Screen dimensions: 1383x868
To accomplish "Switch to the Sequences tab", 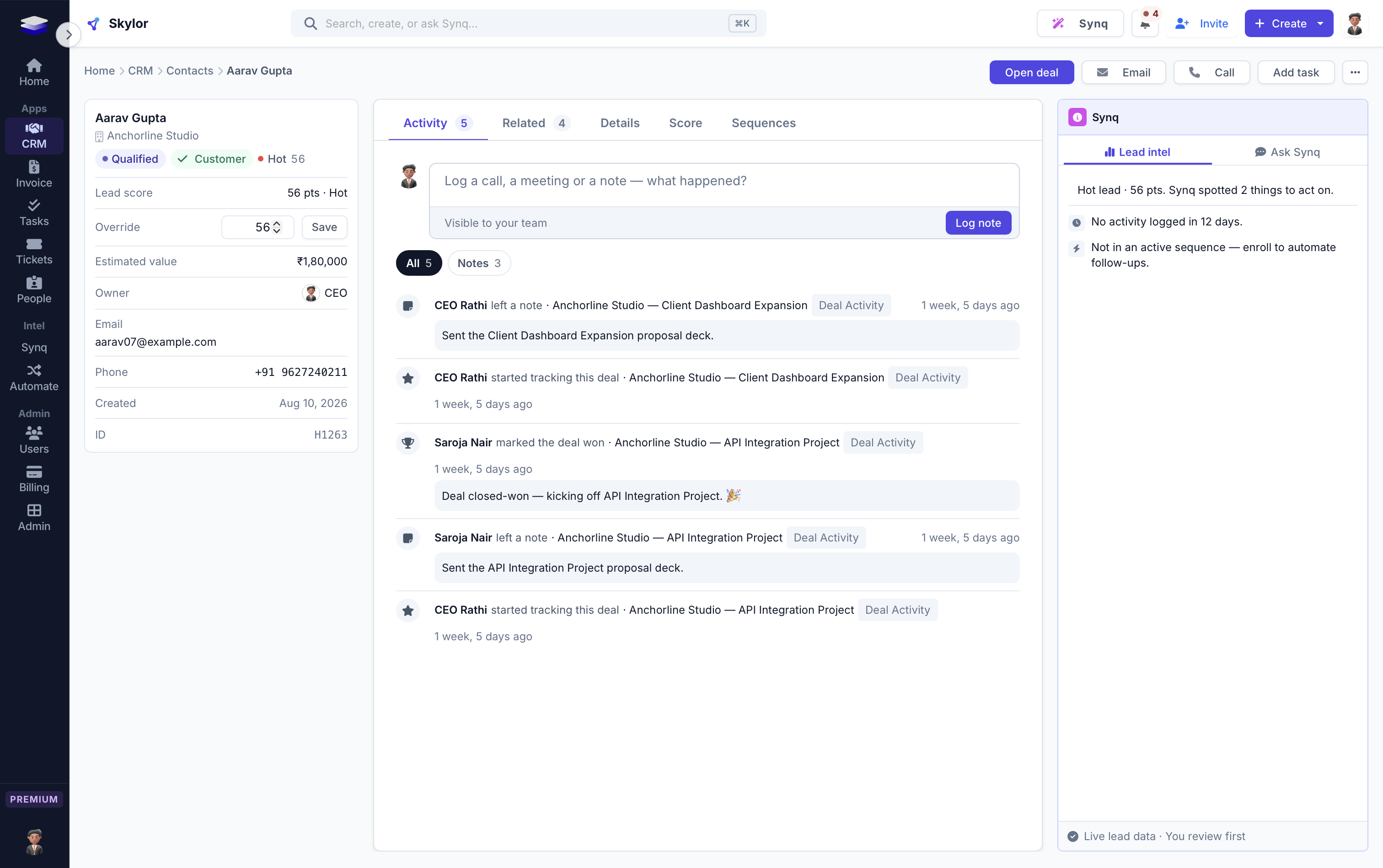I will tap(764, 123).
